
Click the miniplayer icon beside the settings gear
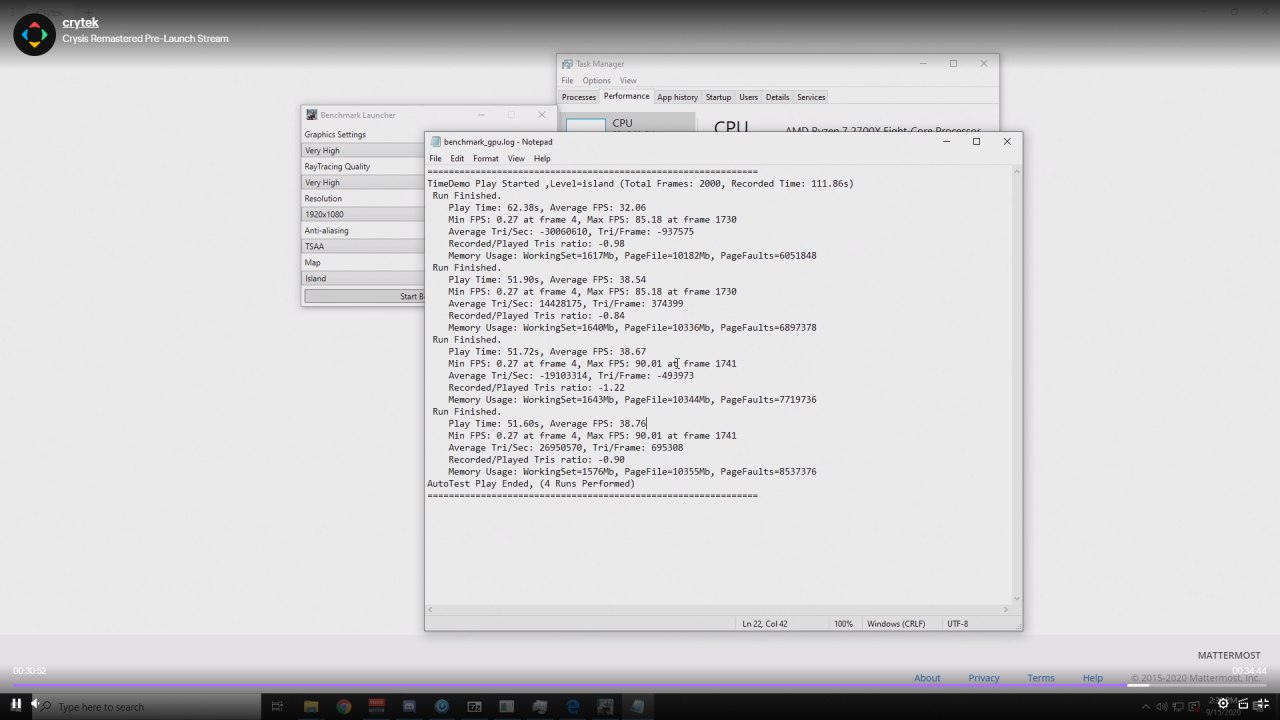1243,704
